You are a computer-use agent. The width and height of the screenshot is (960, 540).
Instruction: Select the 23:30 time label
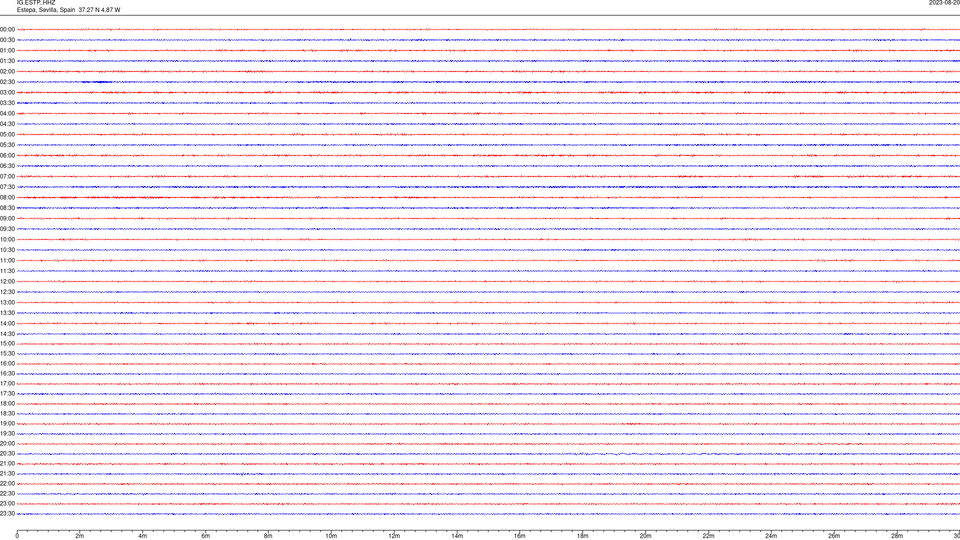pos(7,514)
